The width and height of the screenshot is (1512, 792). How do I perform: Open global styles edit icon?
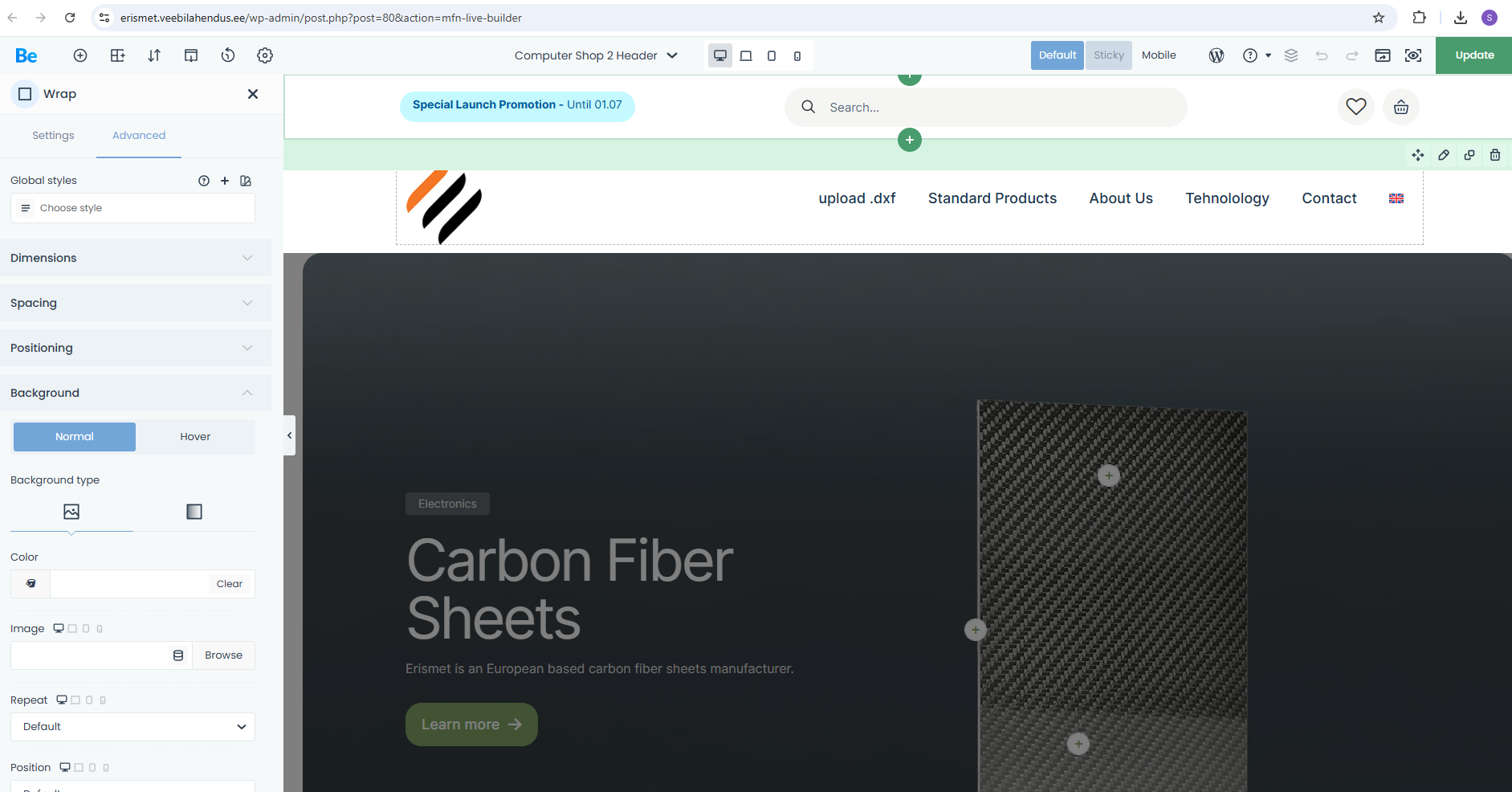[246, 181]
